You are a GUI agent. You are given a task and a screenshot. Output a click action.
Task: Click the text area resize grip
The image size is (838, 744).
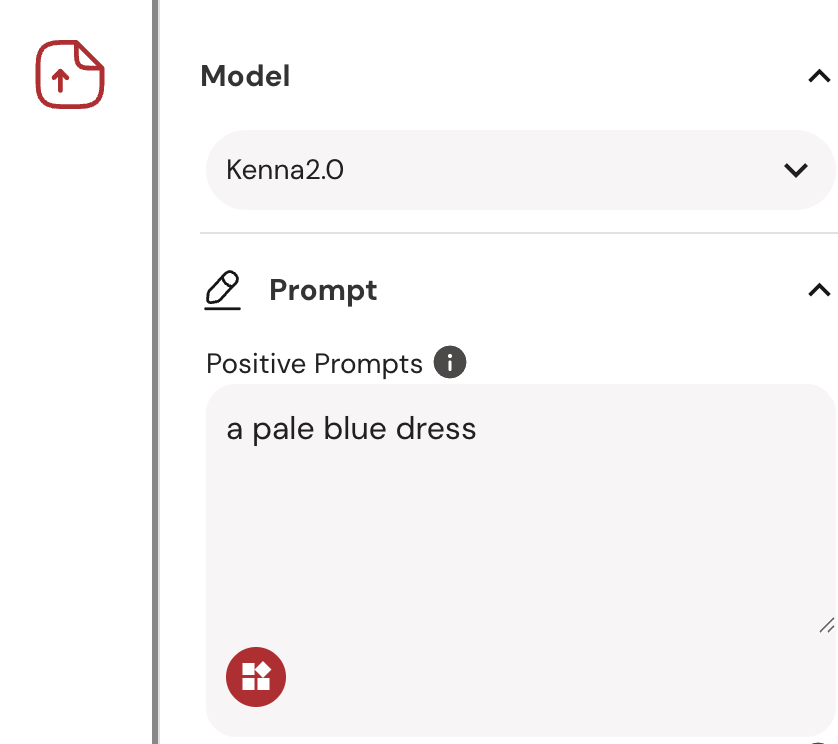pos(827,625)
